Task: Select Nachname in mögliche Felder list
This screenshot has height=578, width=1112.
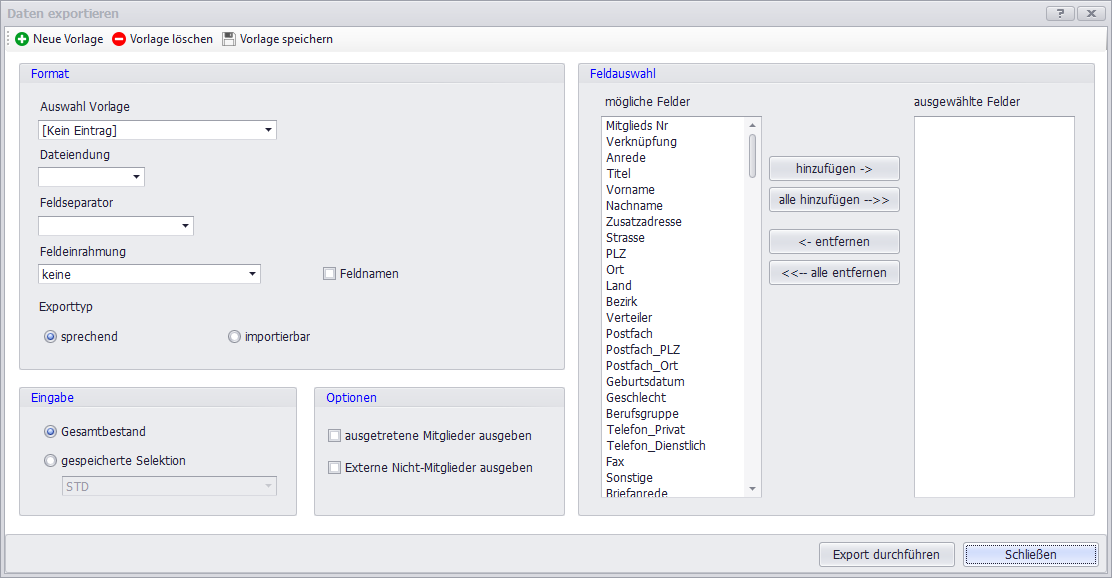Action: tap(634, 206)
